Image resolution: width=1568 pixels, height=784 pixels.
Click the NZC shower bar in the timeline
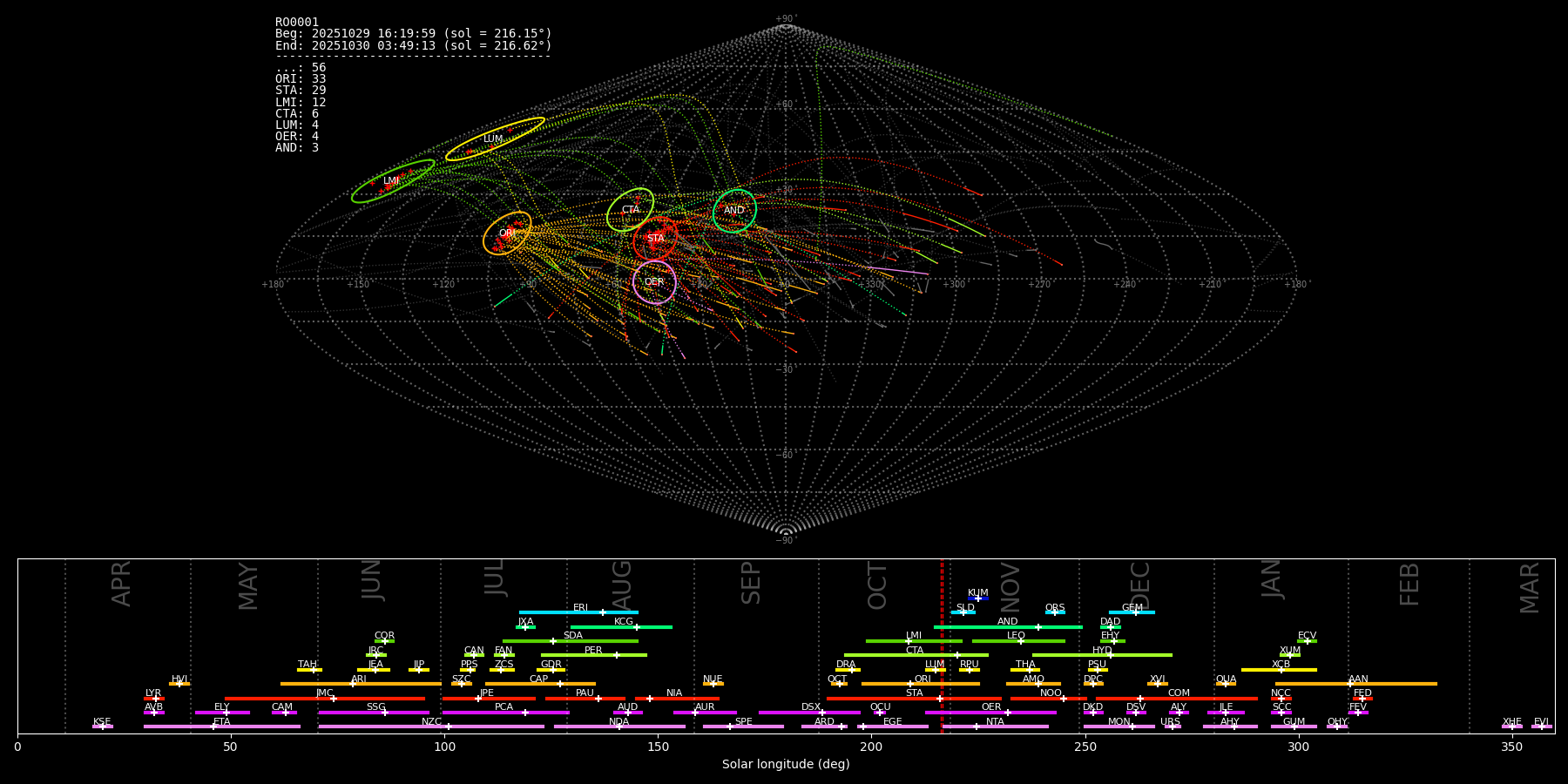pos(431,727)
